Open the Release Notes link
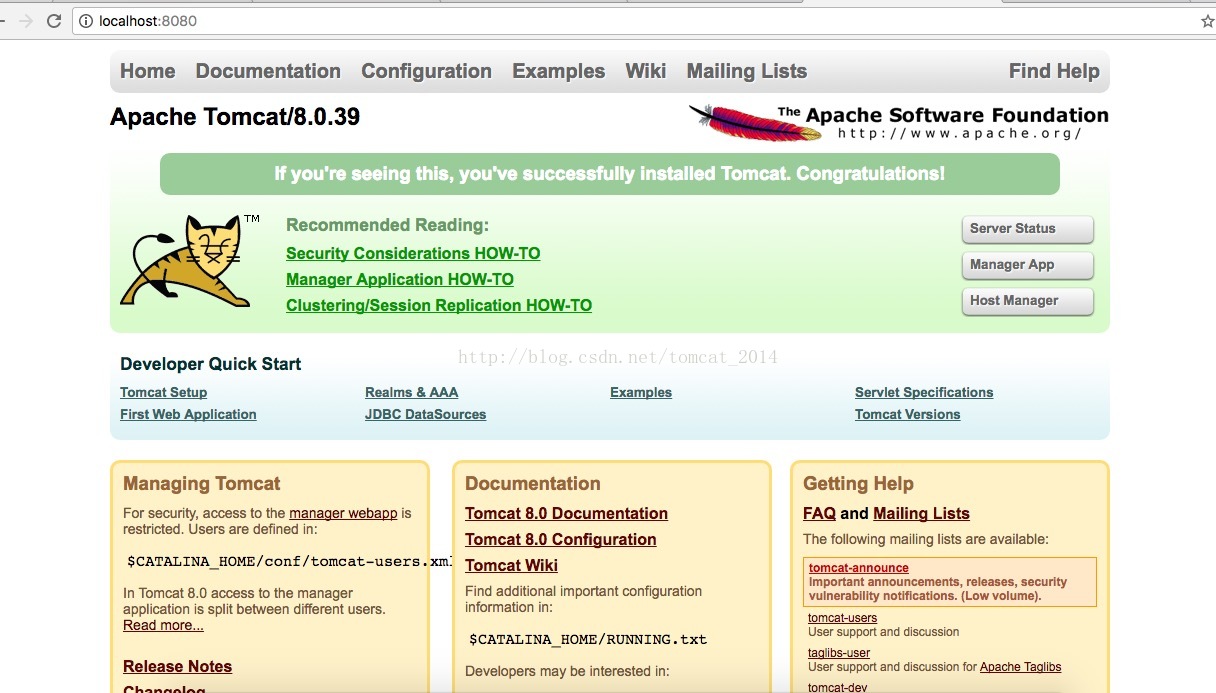Viewport: 1216px width, 693px height. point(177,667)
